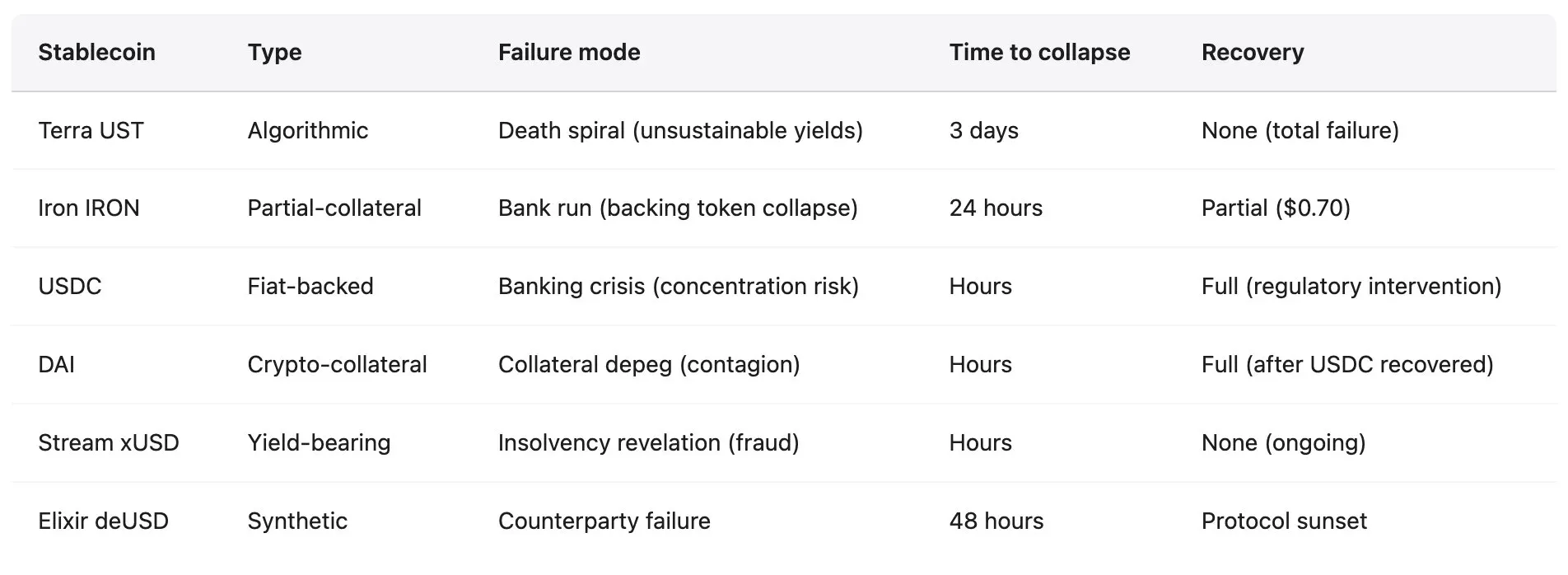Click the Protocol sunset recovery cell
This screenshot has width=1568, height=575.
click(x=1283, y=521)
